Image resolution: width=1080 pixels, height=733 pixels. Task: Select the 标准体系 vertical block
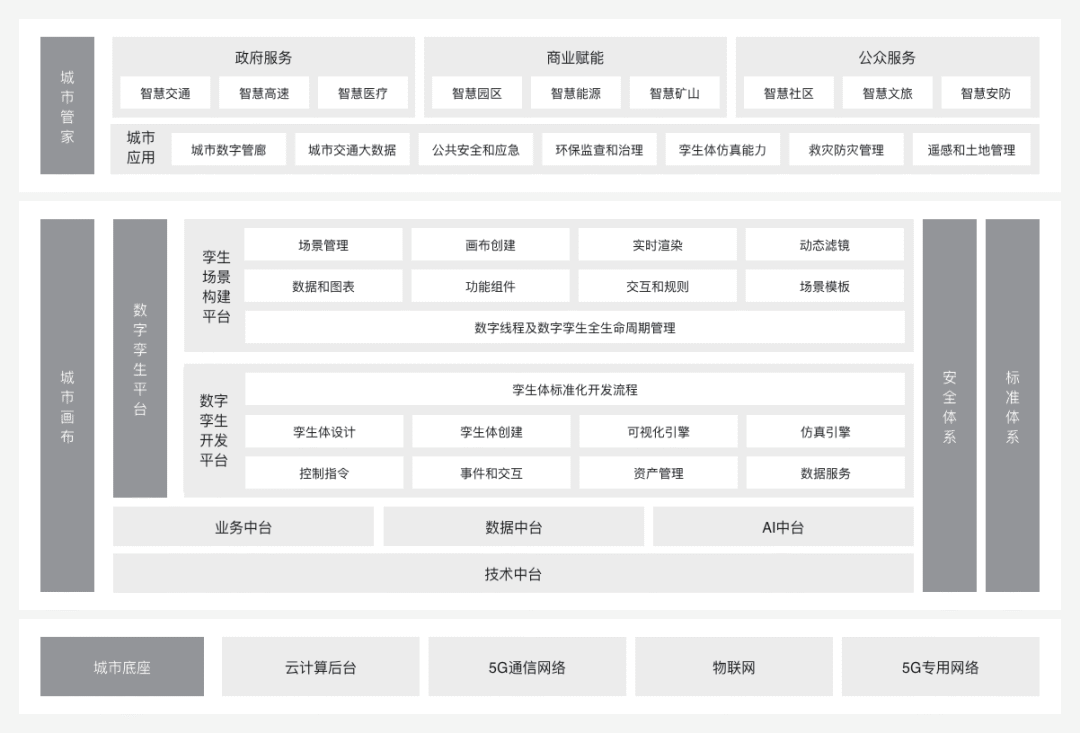(x=1012, y=406)
